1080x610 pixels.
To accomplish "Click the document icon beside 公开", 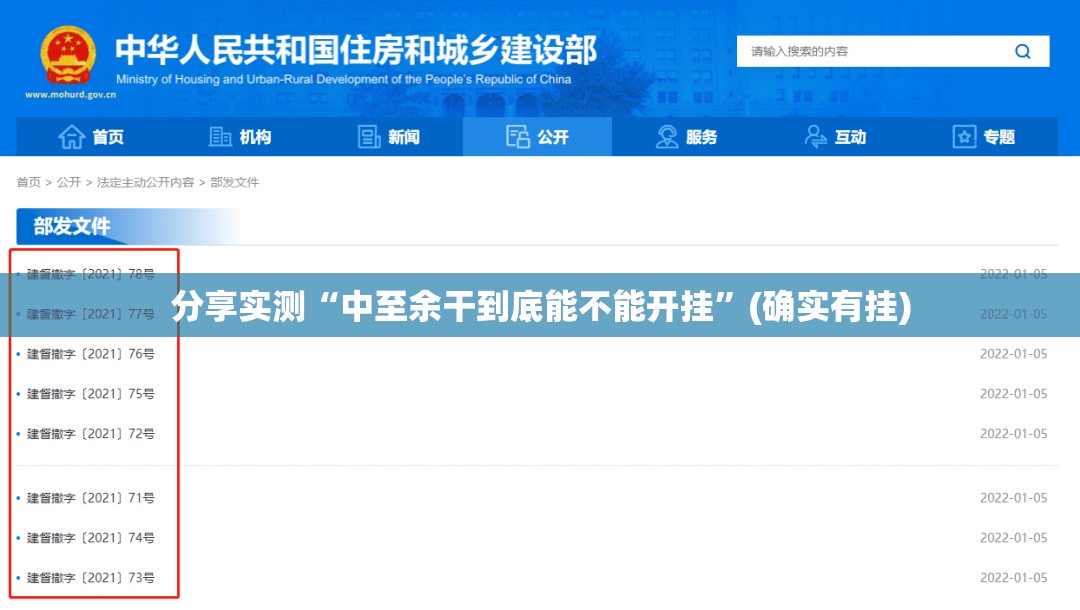I will tap(517, 137).
